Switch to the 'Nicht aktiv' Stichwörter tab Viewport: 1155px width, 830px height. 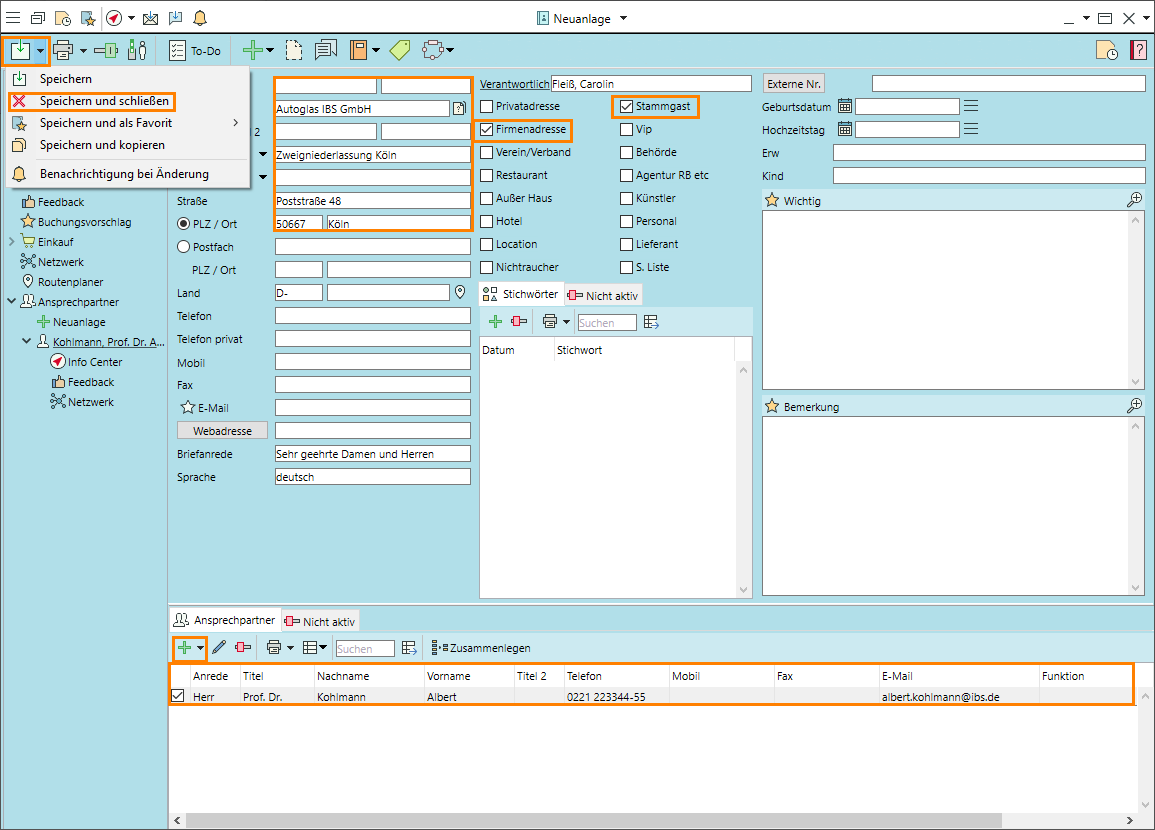(603, 294)
